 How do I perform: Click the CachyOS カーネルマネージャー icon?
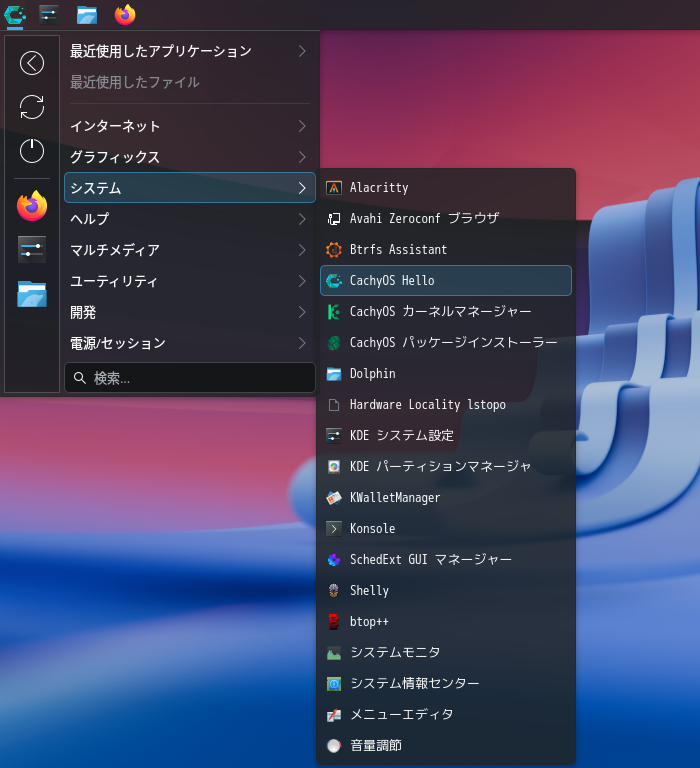pos(334,312)
